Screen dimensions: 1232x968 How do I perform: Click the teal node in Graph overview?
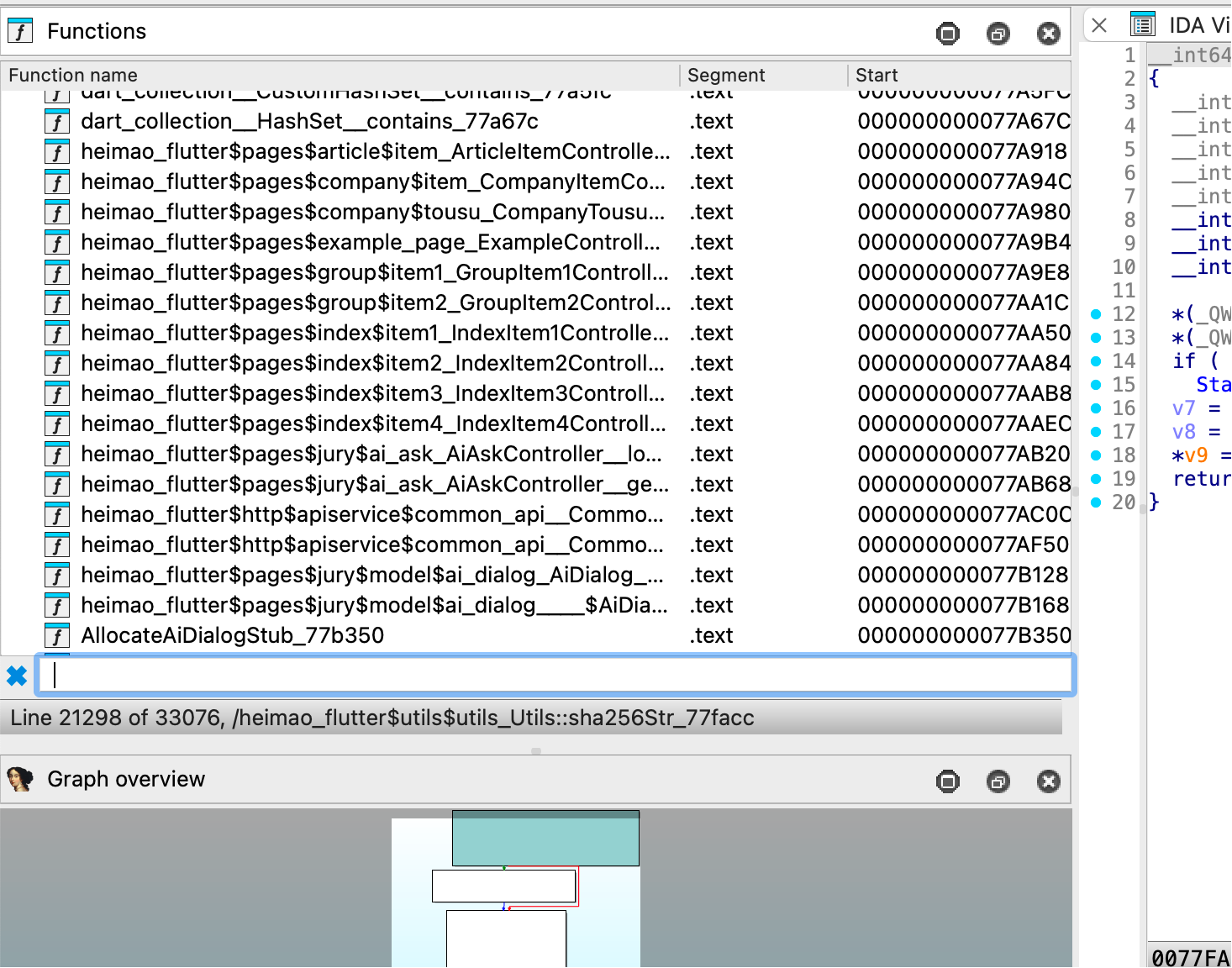coord(545,838)
